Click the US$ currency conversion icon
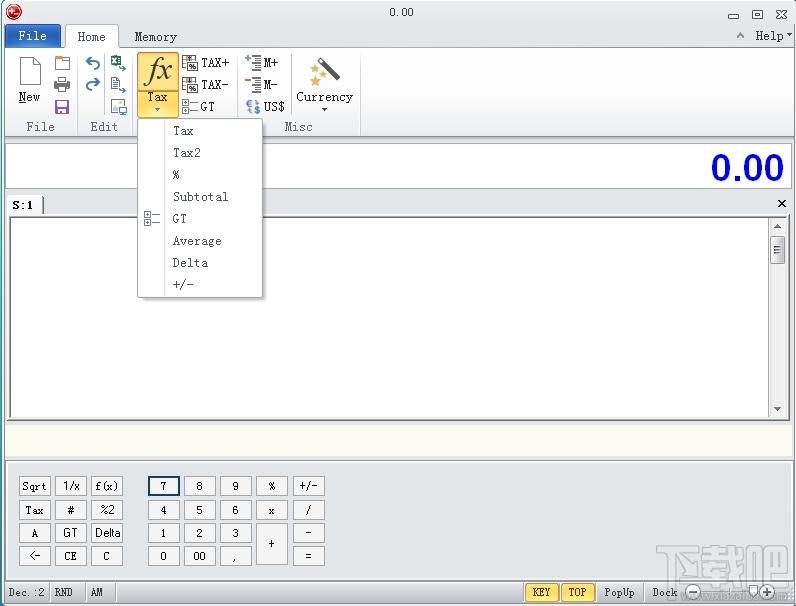This screenshot has width=796, height=606. point(265,107)
